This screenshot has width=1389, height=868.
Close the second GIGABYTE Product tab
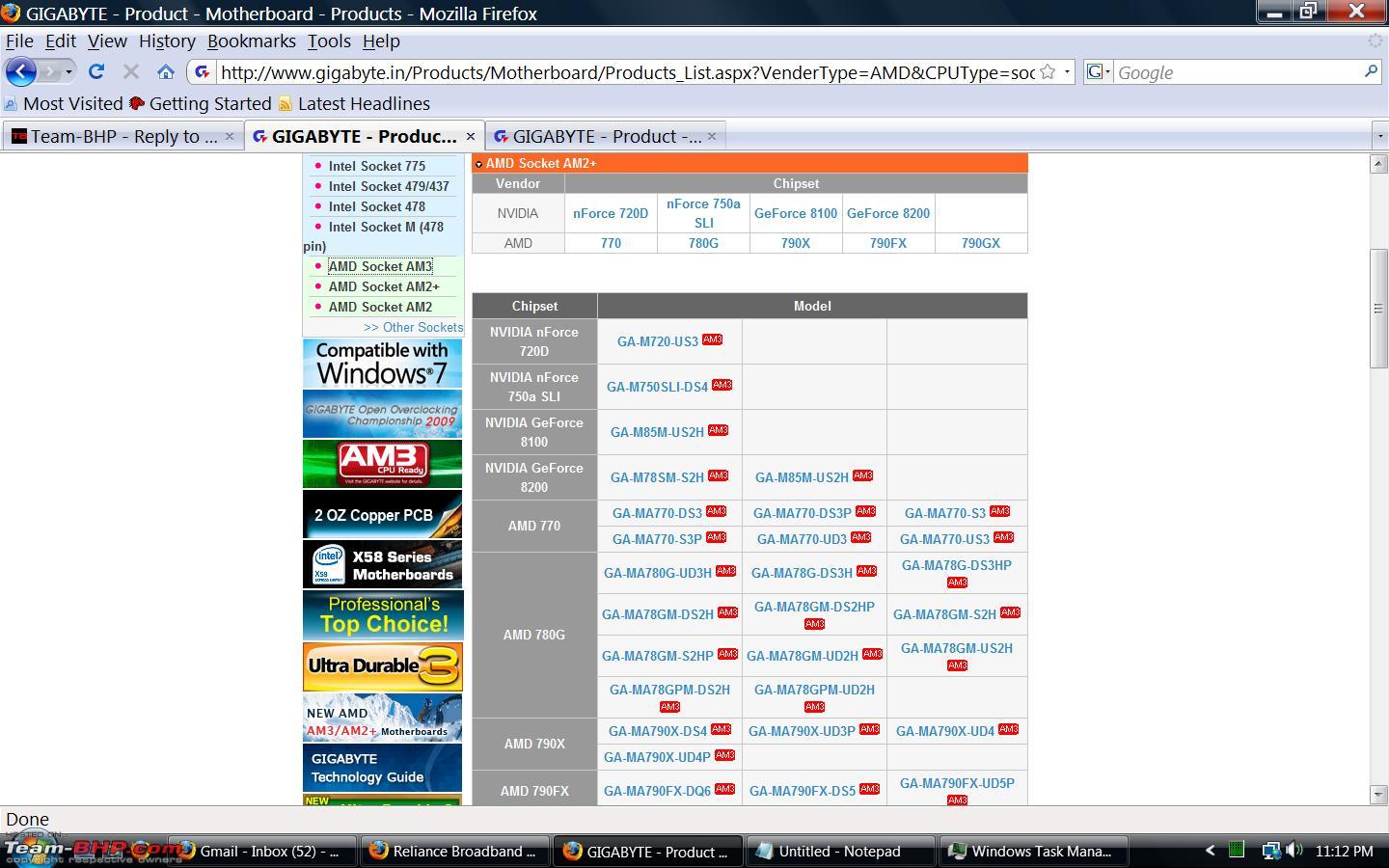[x=711, y=136]
